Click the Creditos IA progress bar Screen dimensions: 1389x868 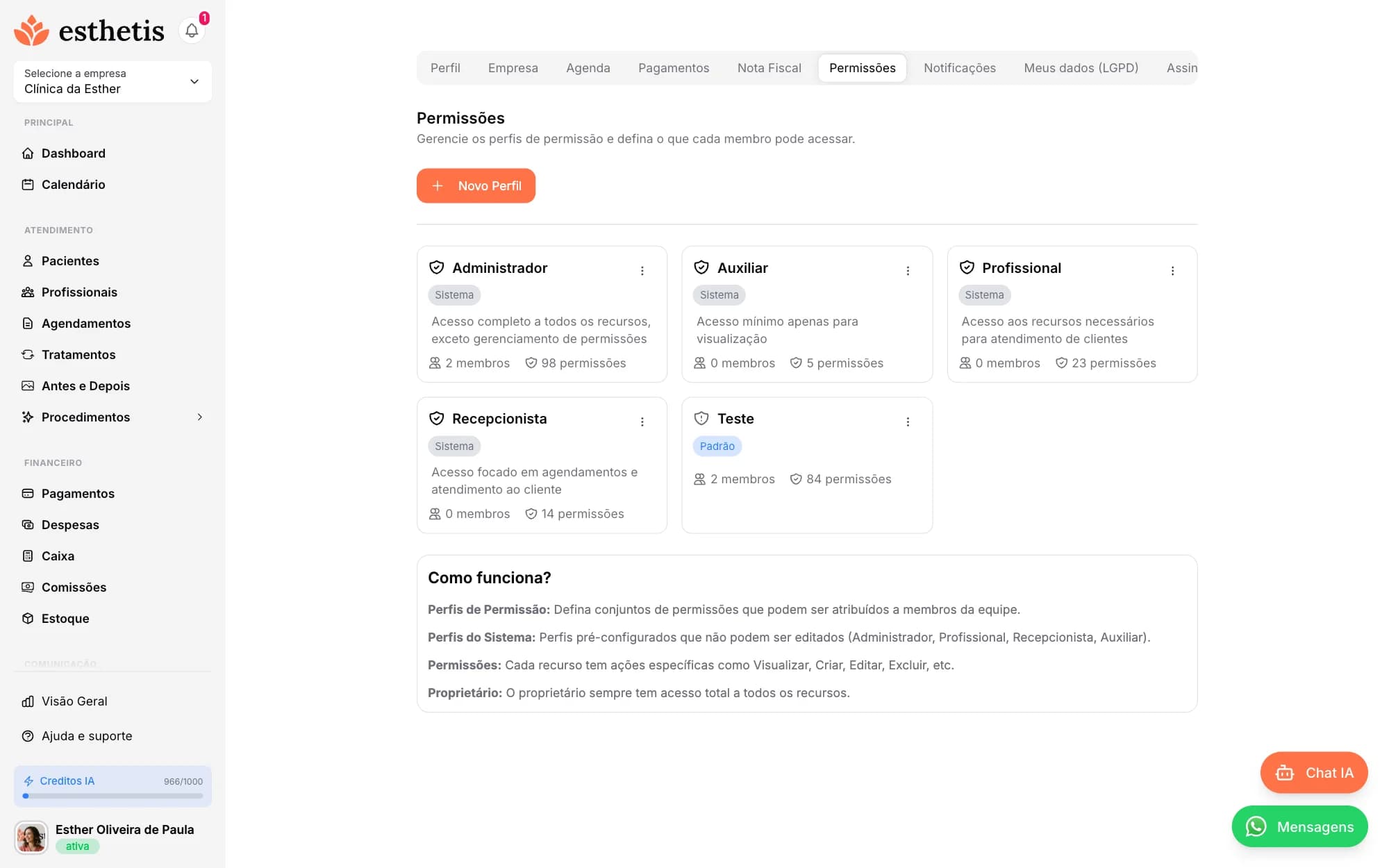113,796
